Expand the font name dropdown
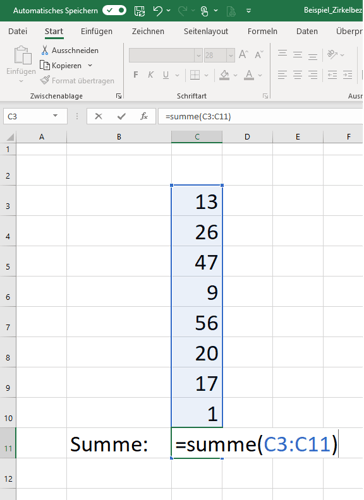364x500 pixels. tap(198, 55)
